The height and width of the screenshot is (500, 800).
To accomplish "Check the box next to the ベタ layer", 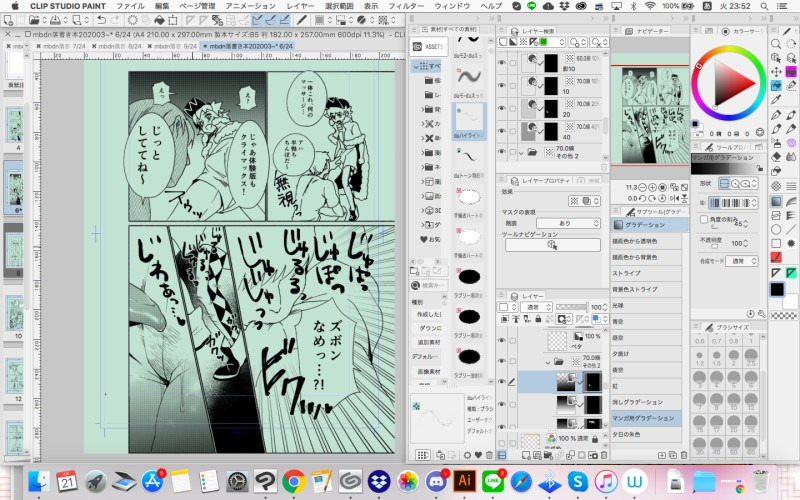I will click(513, 341).
